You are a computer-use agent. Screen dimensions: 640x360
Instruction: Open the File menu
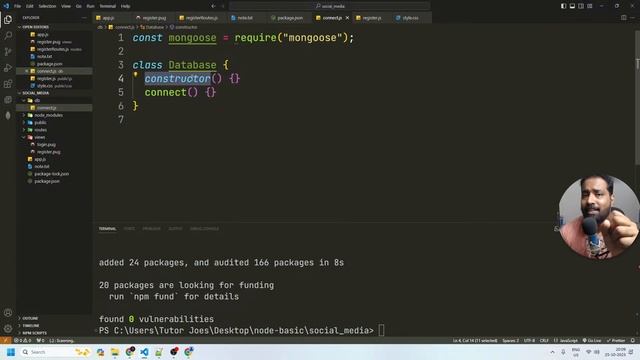[18, 6]
